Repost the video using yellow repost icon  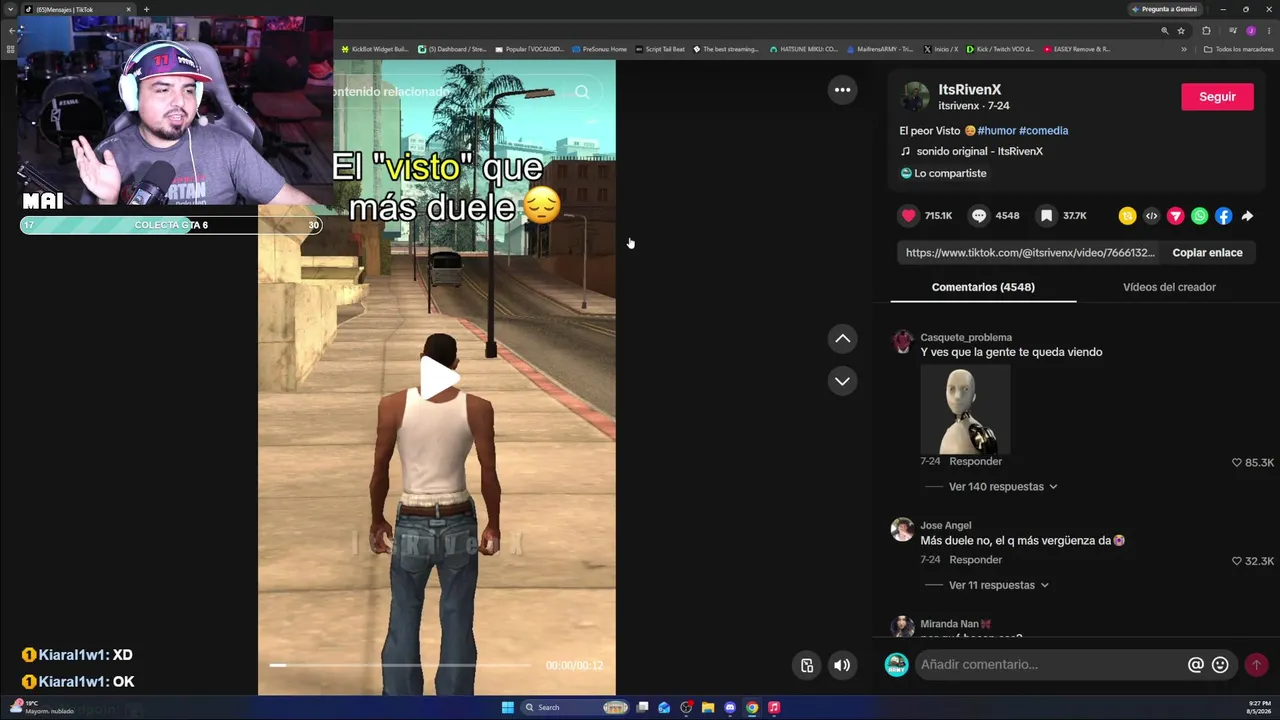point(1127,216)
